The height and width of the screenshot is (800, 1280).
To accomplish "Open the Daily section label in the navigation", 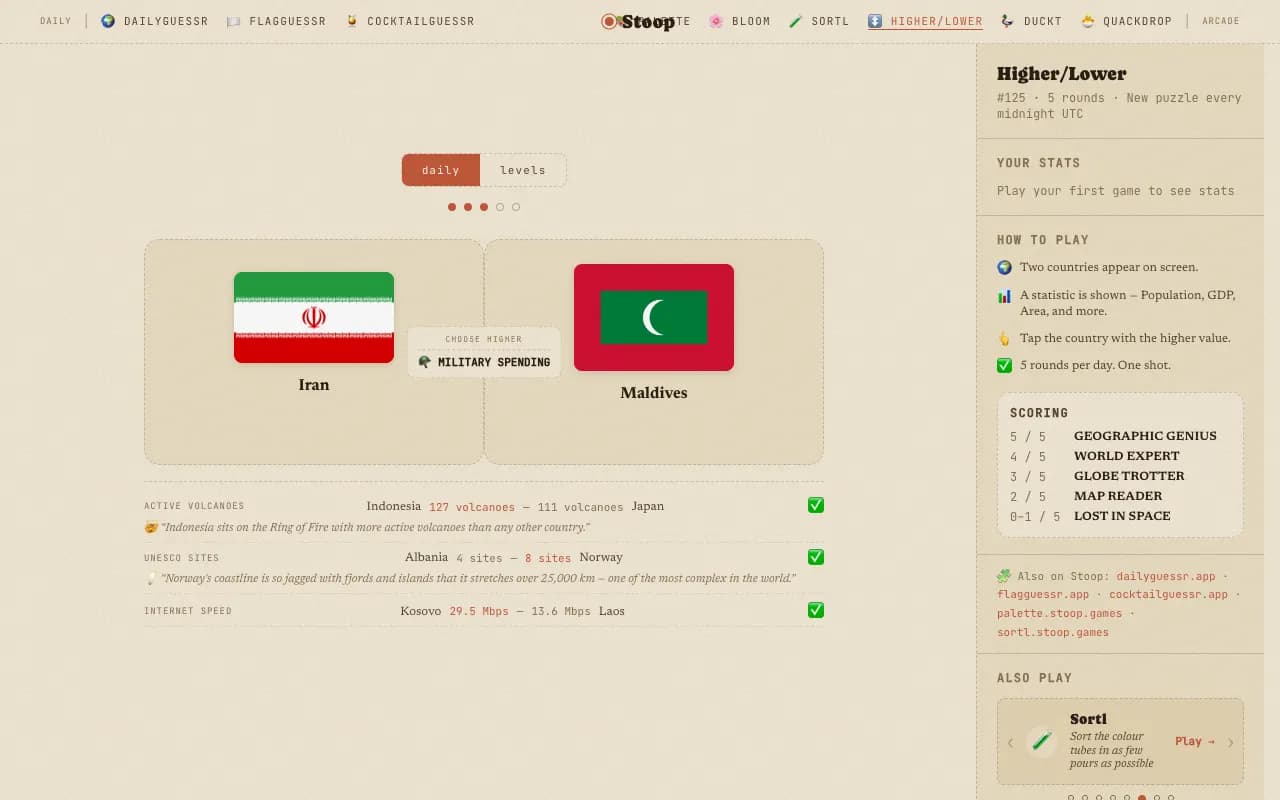I will click(x=56, y=21).
